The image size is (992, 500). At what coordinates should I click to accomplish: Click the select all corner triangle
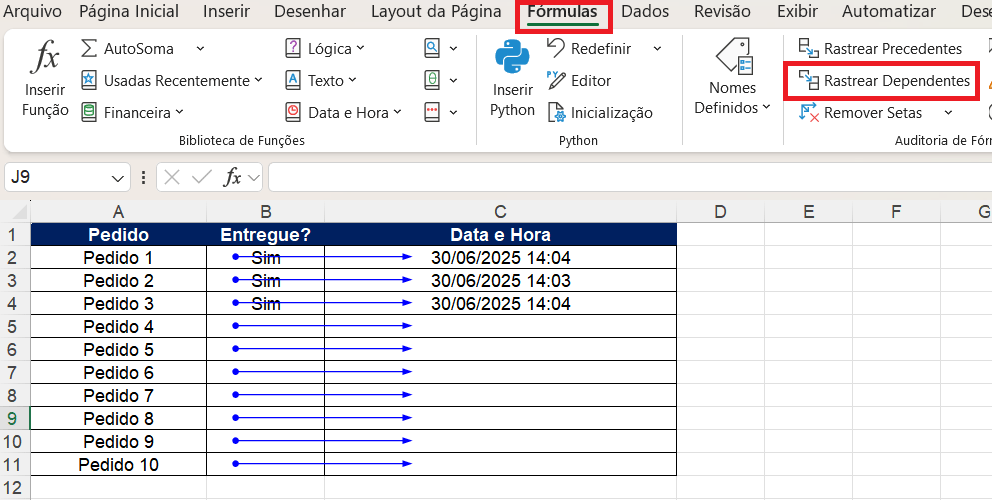(20, 211)
